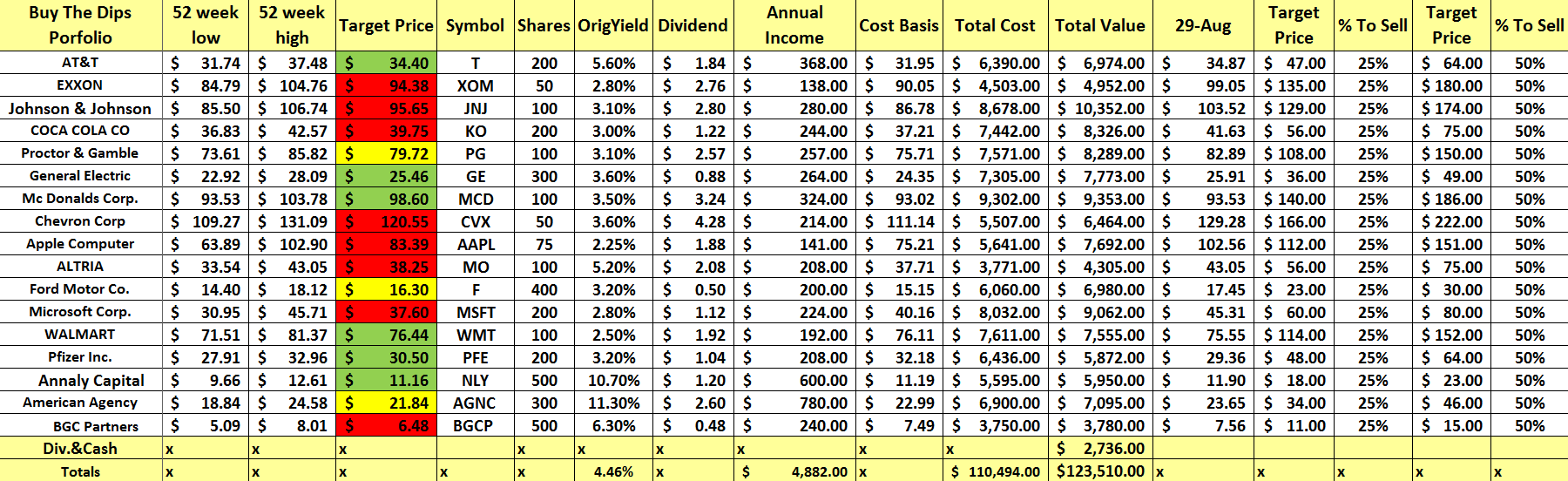The width and height of the screenshot is (1568, 481).
Task: Select the 110,494.00 total cost cell
Action: 995,471
